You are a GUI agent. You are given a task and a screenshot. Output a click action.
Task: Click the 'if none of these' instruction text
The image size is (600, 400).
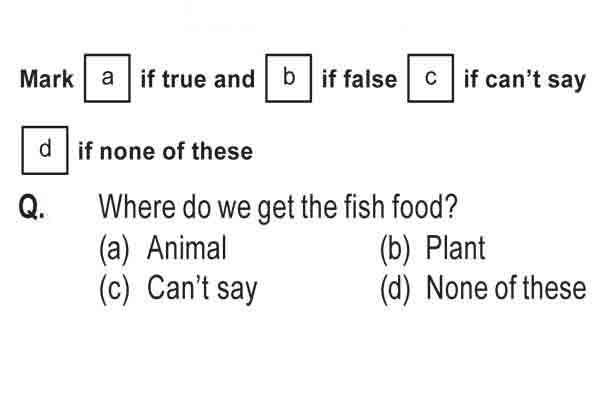165,151
